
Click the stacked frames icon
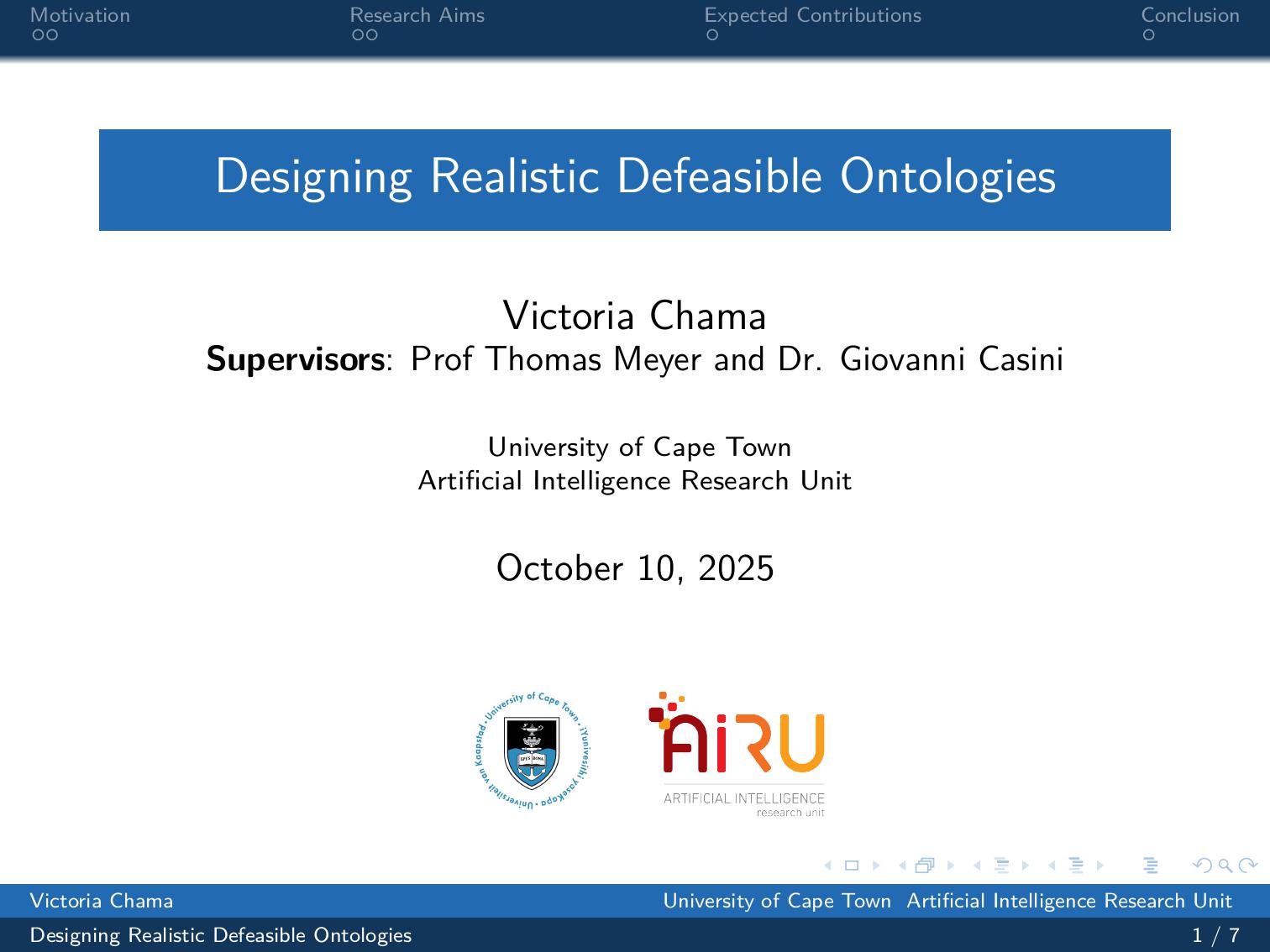(x=925, y=866)
